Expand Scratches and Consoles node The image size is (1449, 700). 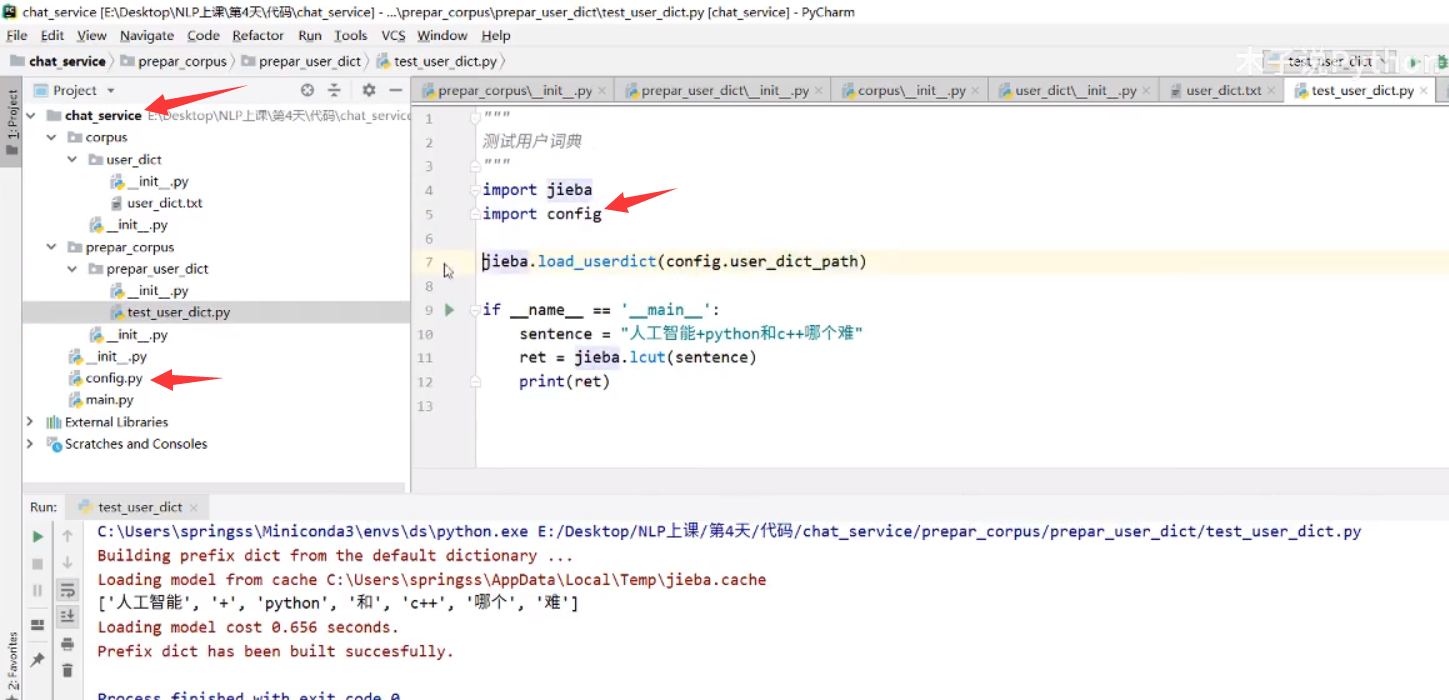point(31,444)
